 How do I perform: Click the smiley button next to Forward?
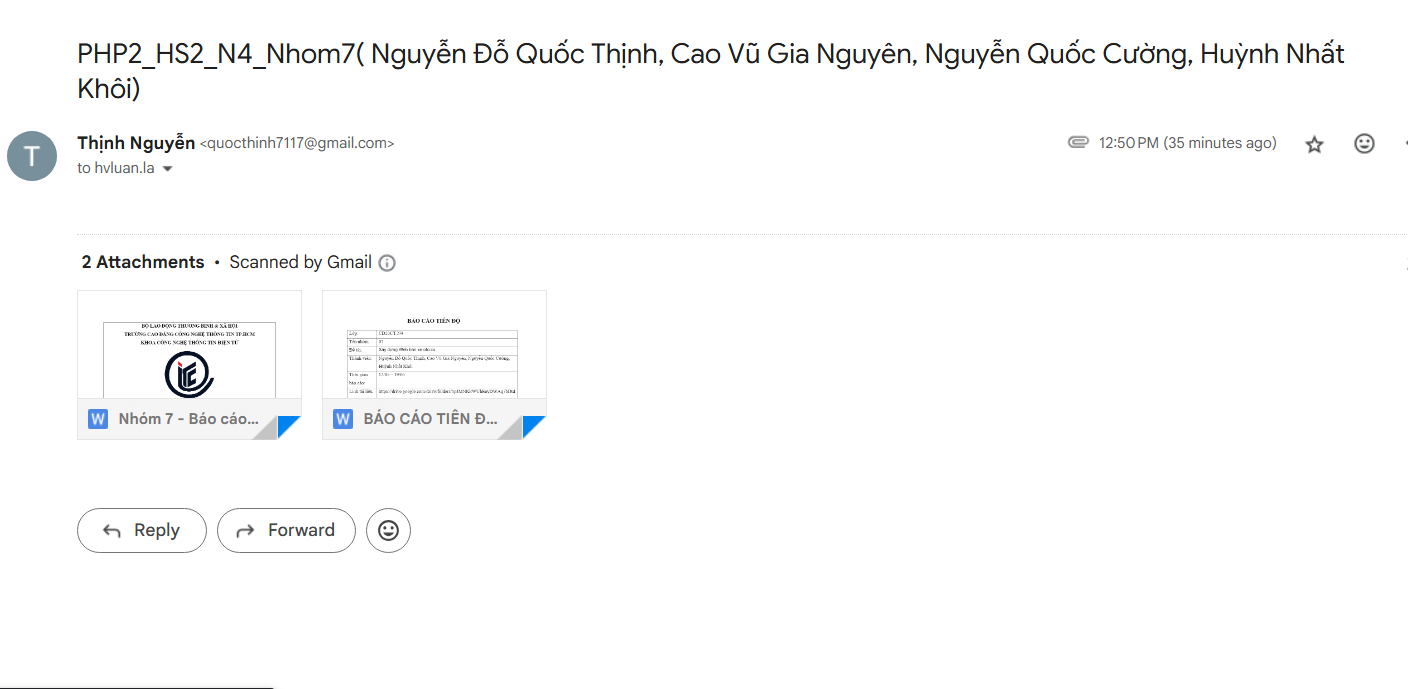click(388, 530)
